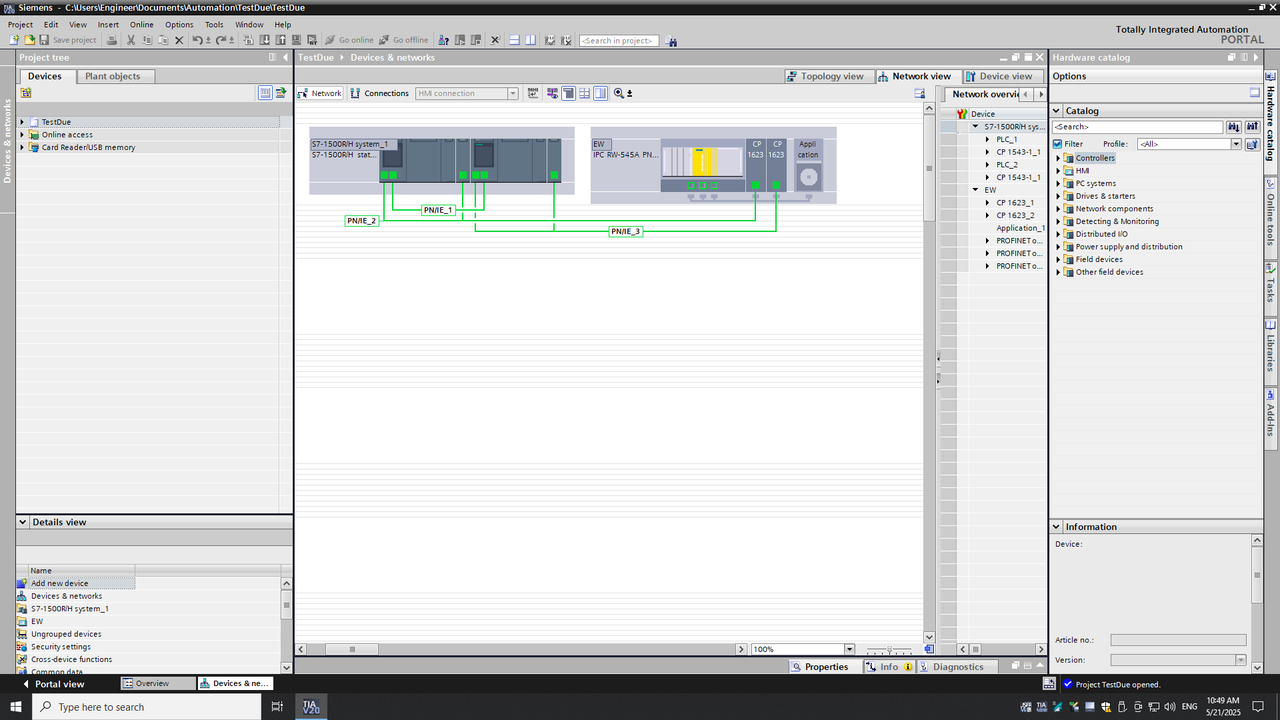Open the Online menu

pos(141,24)
